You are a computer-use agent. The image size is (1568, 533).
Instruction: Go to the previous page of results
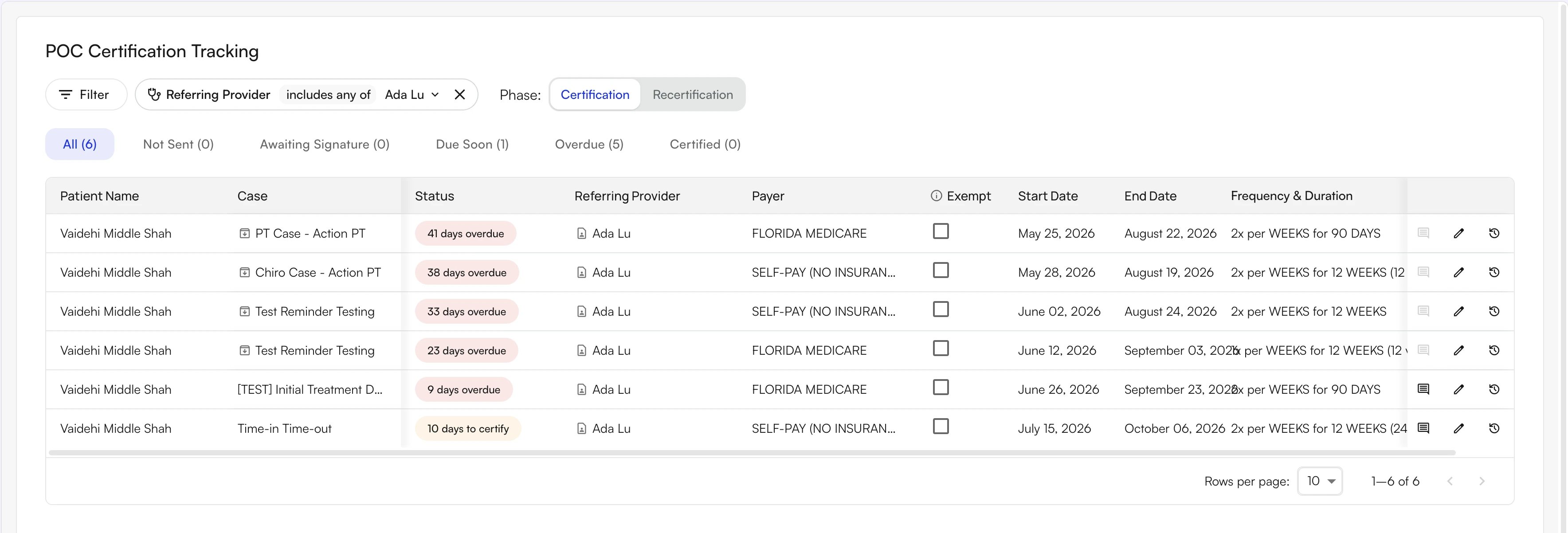coord(1450,481)
